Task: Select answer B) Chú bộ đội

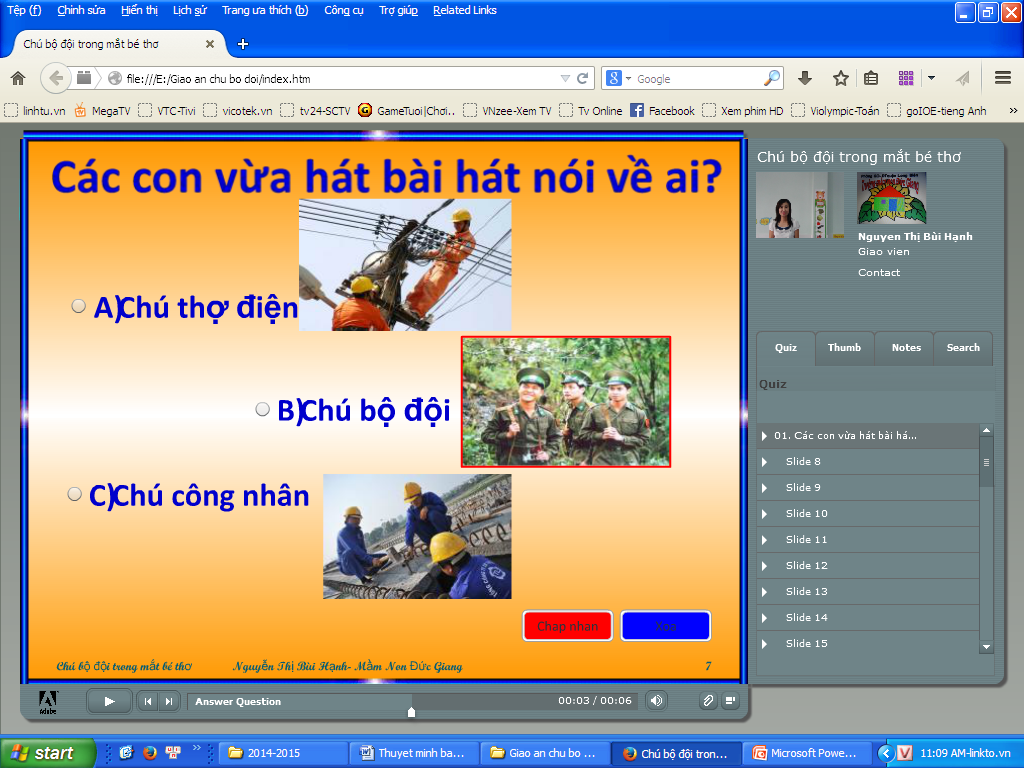Action: [263, 409]
